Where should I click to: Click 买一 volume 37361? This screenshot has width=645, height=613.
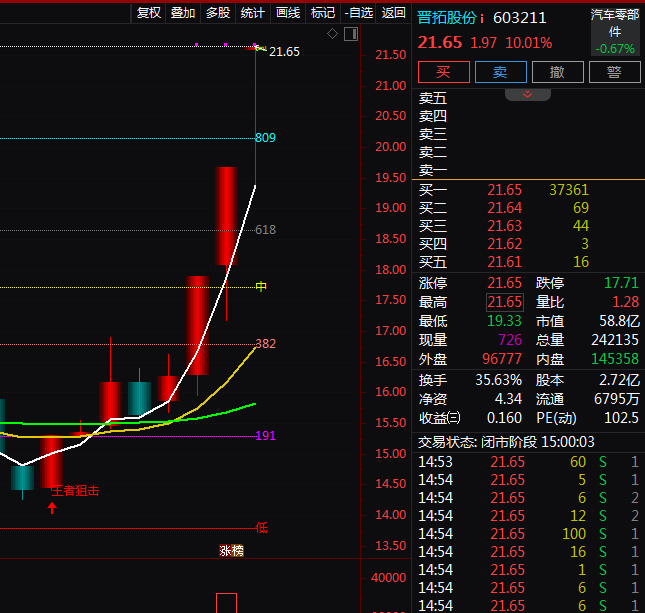(569, 190)
